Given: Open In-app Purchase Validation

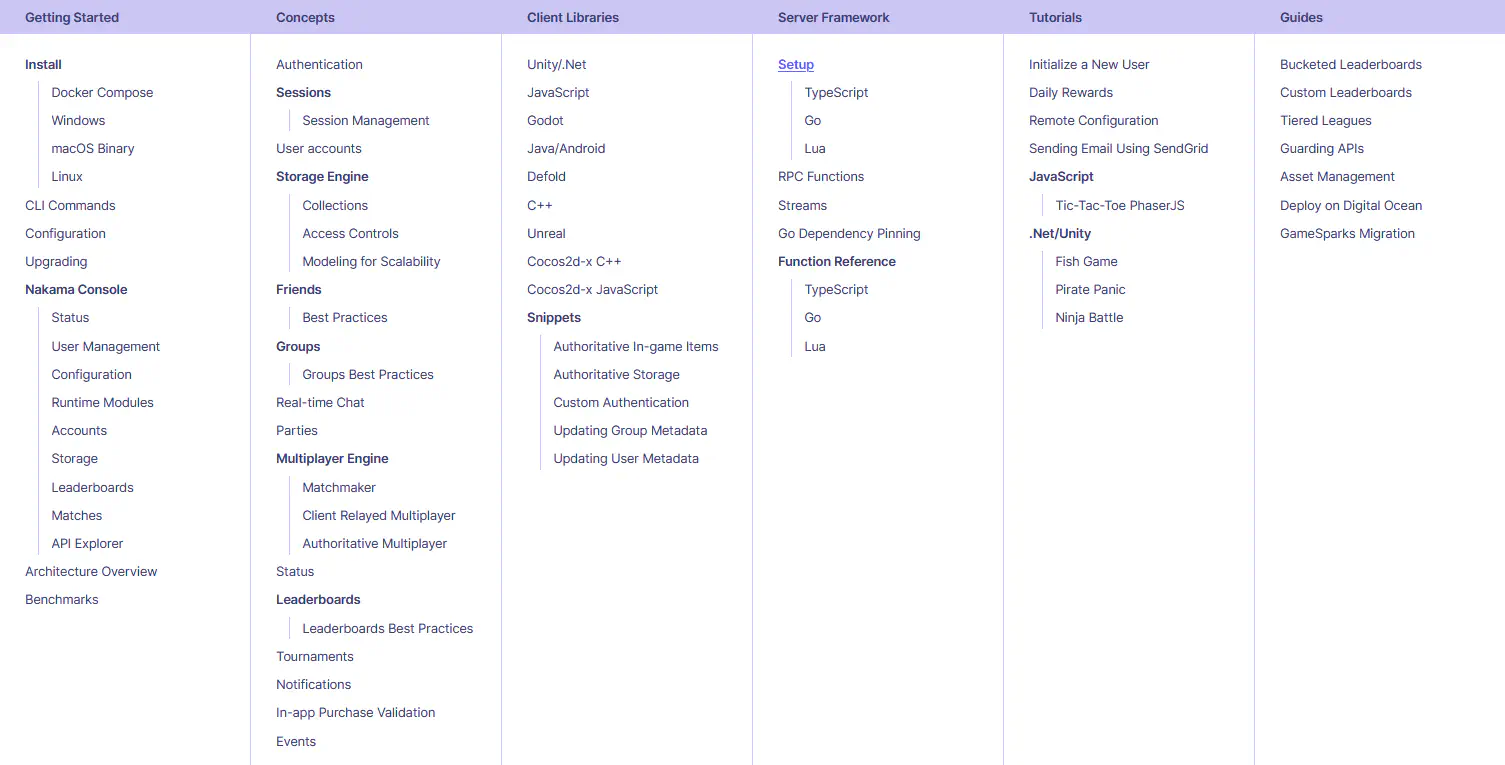Looking at the screenshot, I should (356, 712).
